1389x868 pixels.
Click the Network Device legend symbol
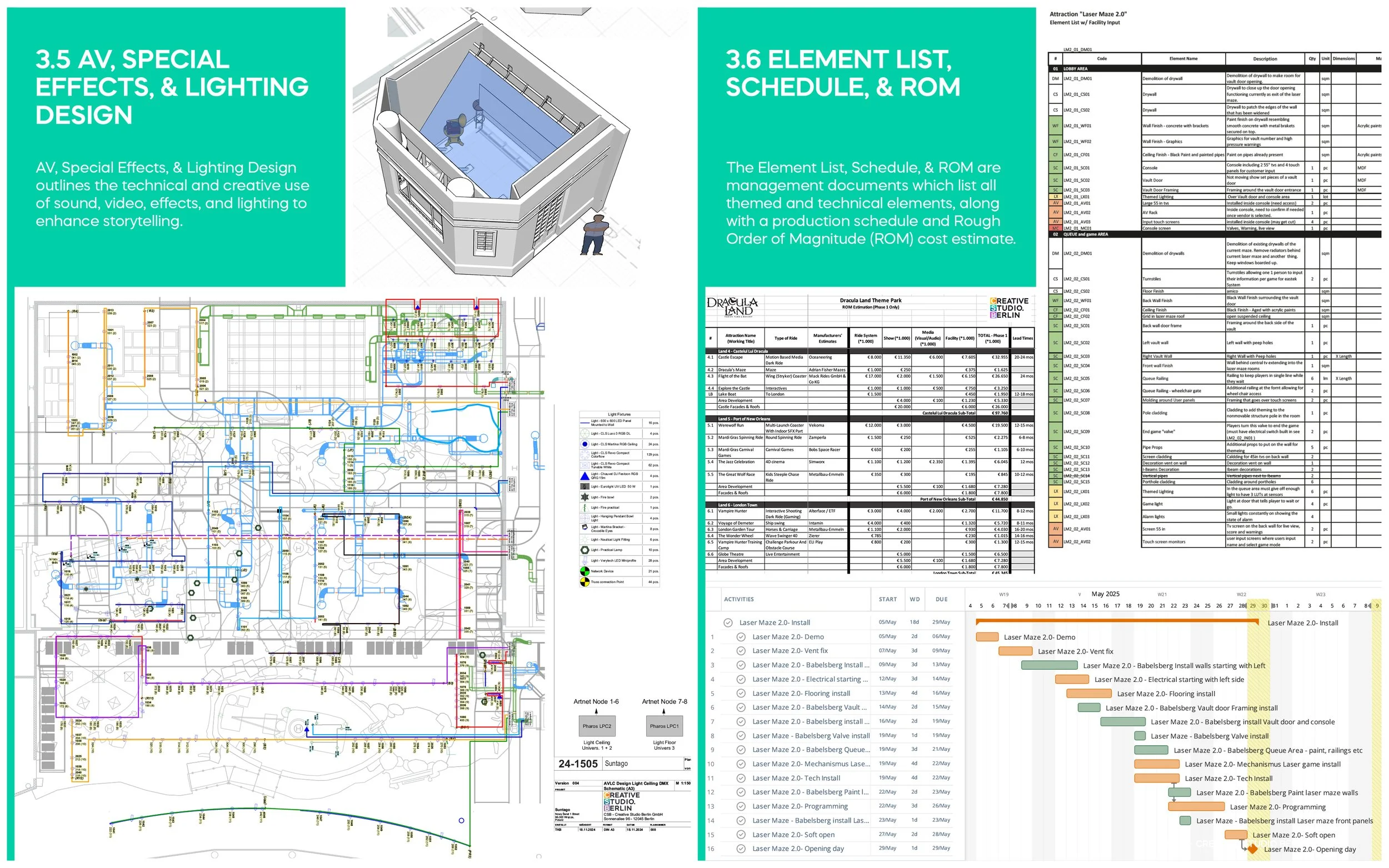pos(584,571)
